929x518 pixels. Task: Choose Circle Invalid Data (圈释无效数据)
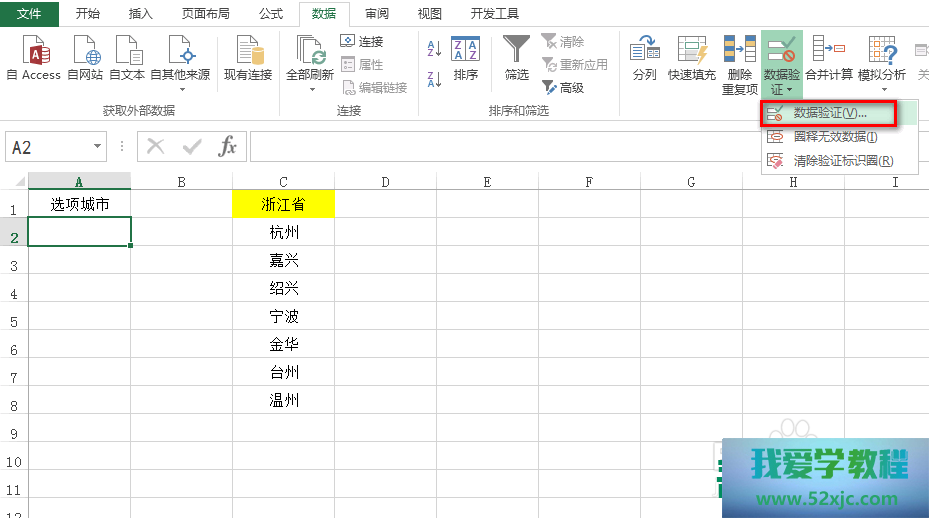[834, 137]
